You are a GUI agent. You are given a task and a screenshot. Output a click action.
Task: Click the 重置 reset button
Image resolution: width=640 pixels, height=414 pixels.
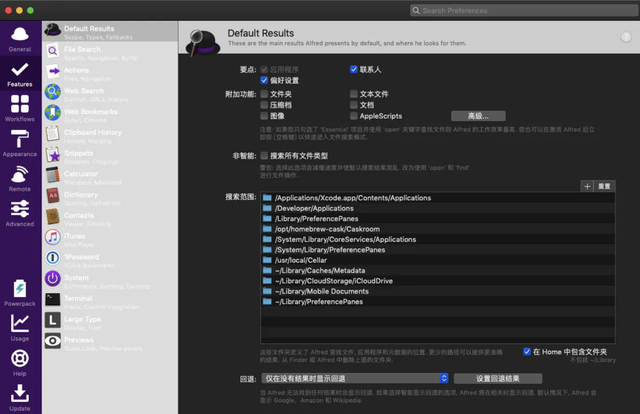pyautogui.click(x=604, y=186)
